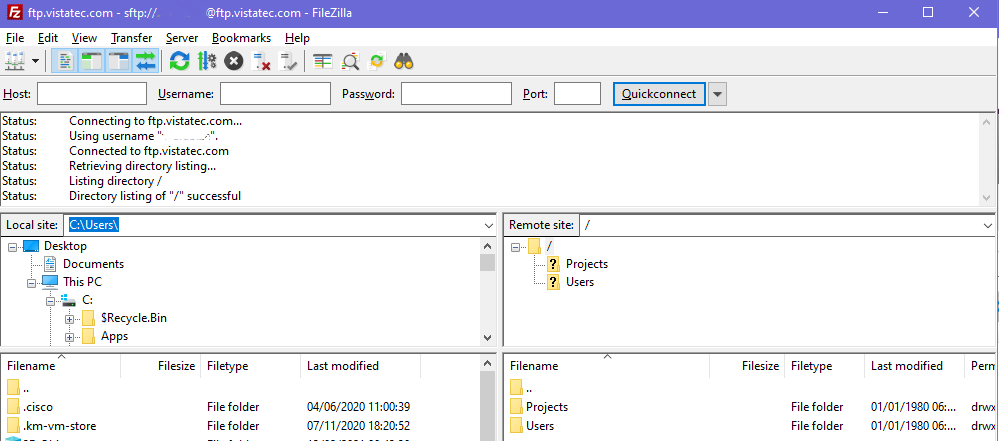Toggle message log display
1001x441 pixels.
click(65, 61)
